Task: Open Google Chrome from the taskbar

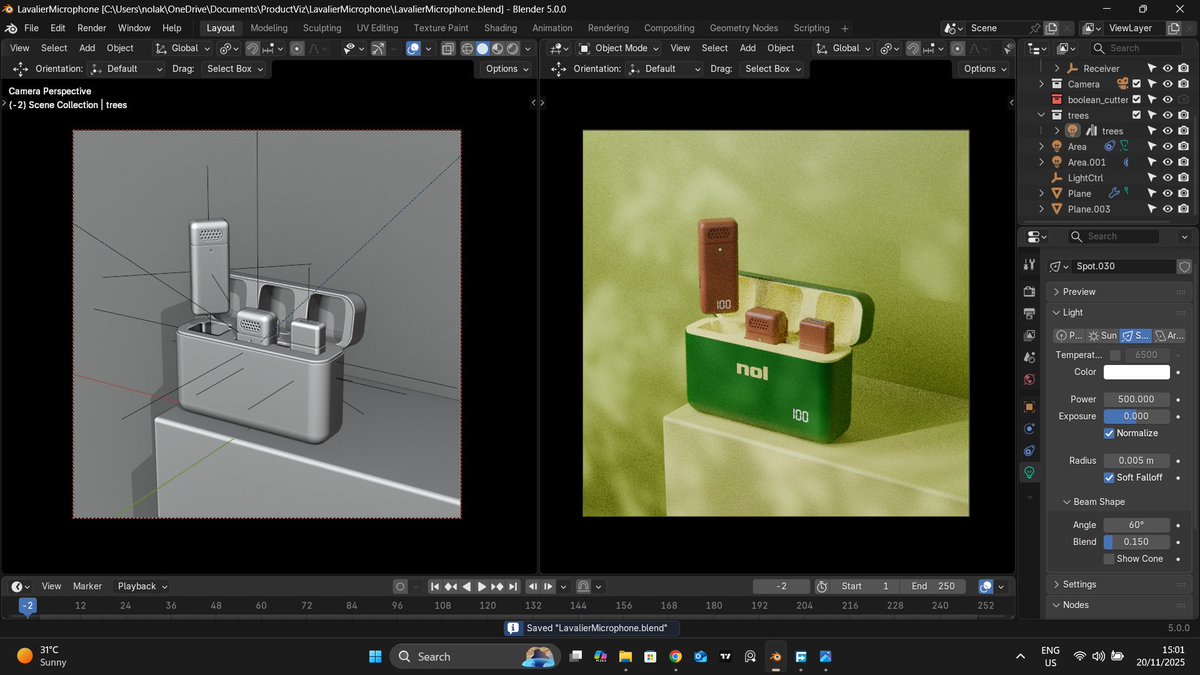Action: point(675,656)
